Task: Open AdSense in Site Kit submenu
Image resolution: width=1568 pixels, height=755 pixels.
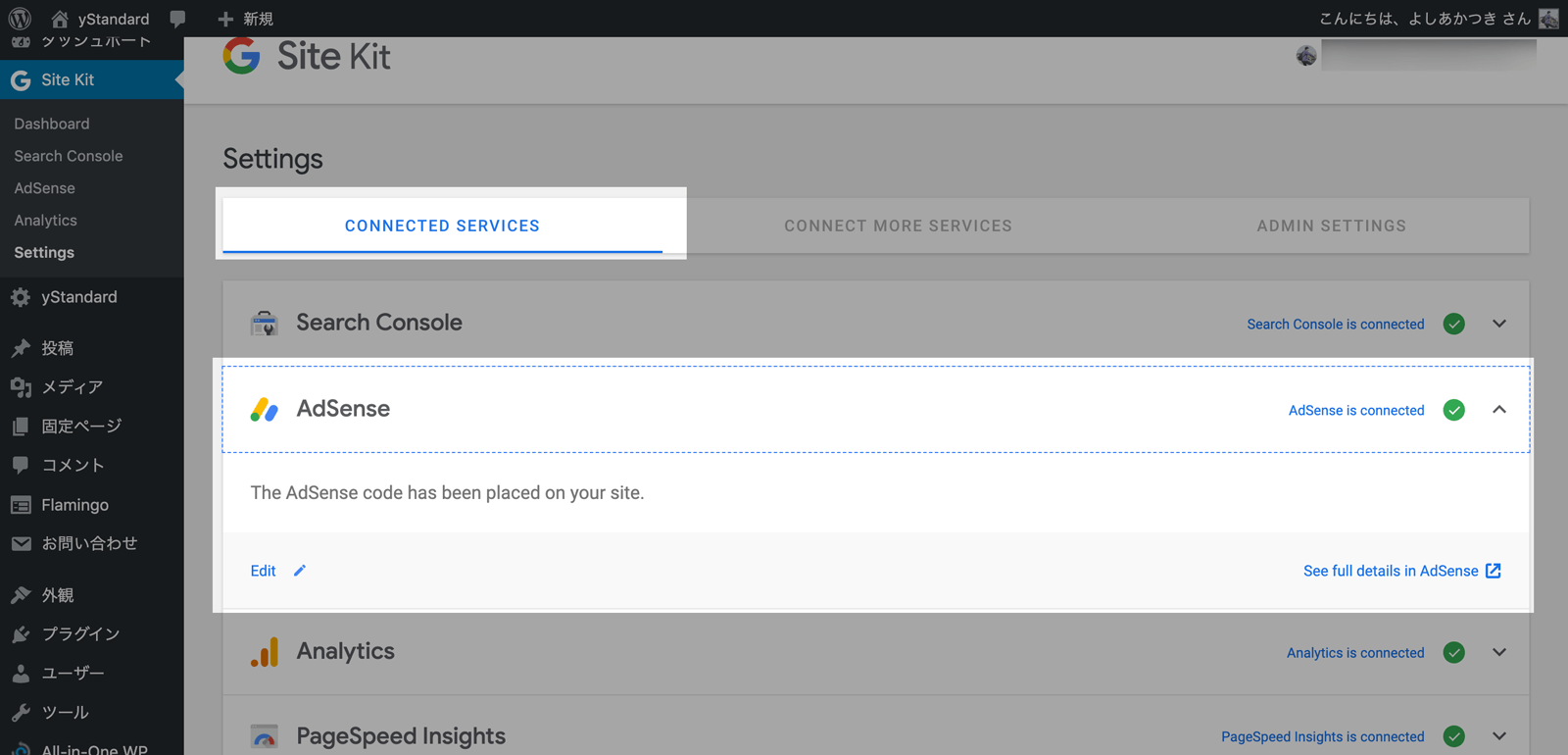Action: click(x=44, y=188)
